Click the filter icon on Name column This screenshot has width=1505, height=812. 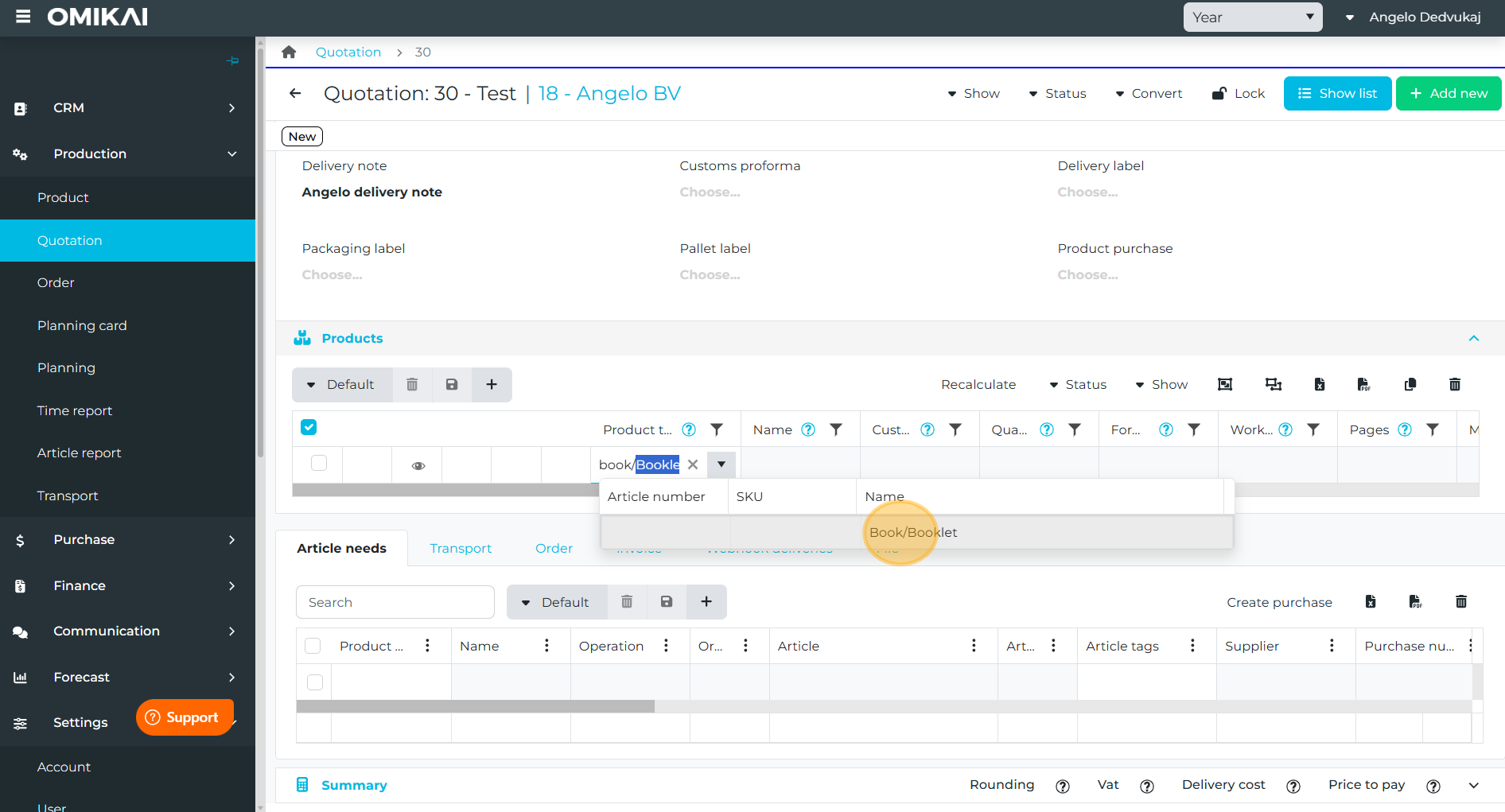836,429
